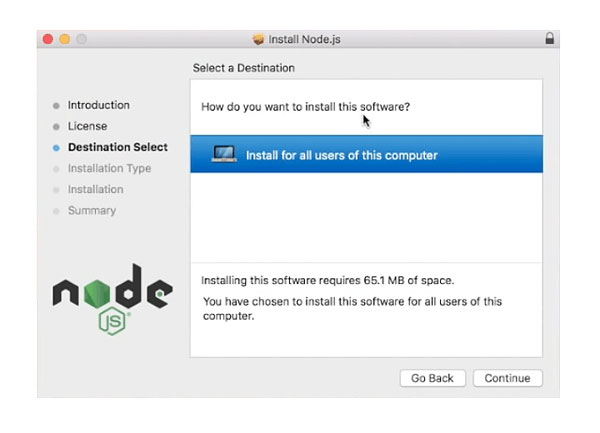This screenshot has height=433, width=600.
Task: Click the Installation Type step
Action: tap(109, 168)
